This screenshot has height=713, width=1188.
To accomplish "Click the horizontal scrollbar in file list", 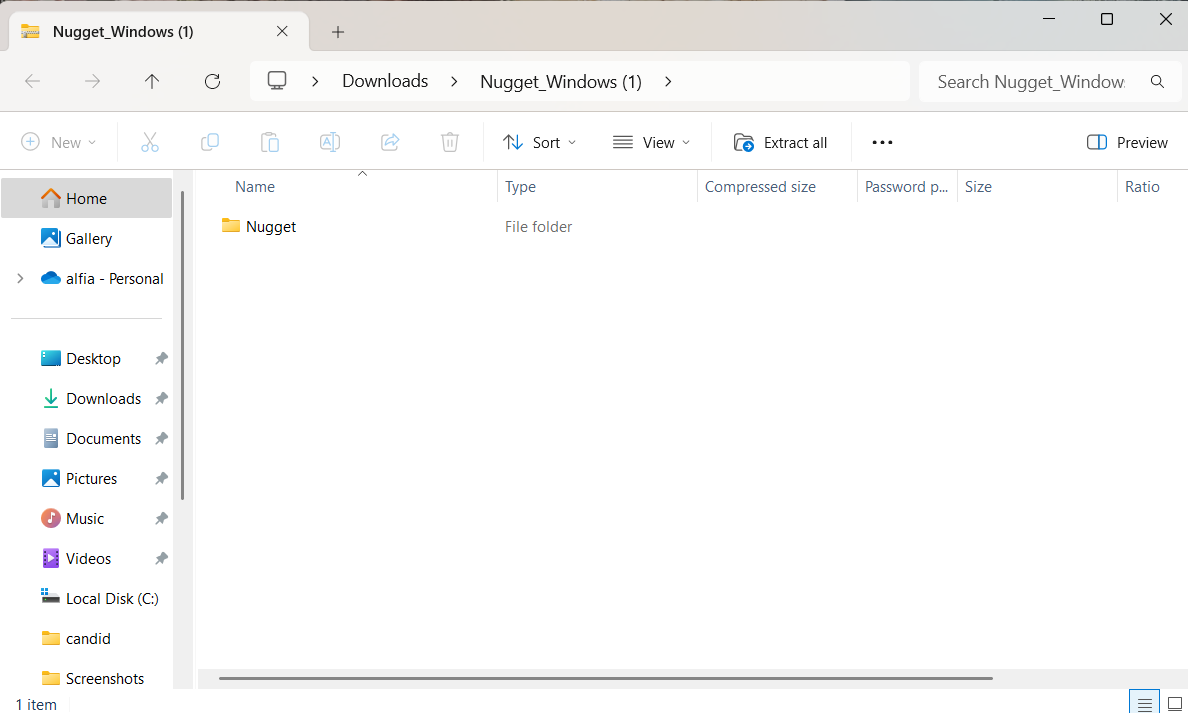I will pos(605,678).
